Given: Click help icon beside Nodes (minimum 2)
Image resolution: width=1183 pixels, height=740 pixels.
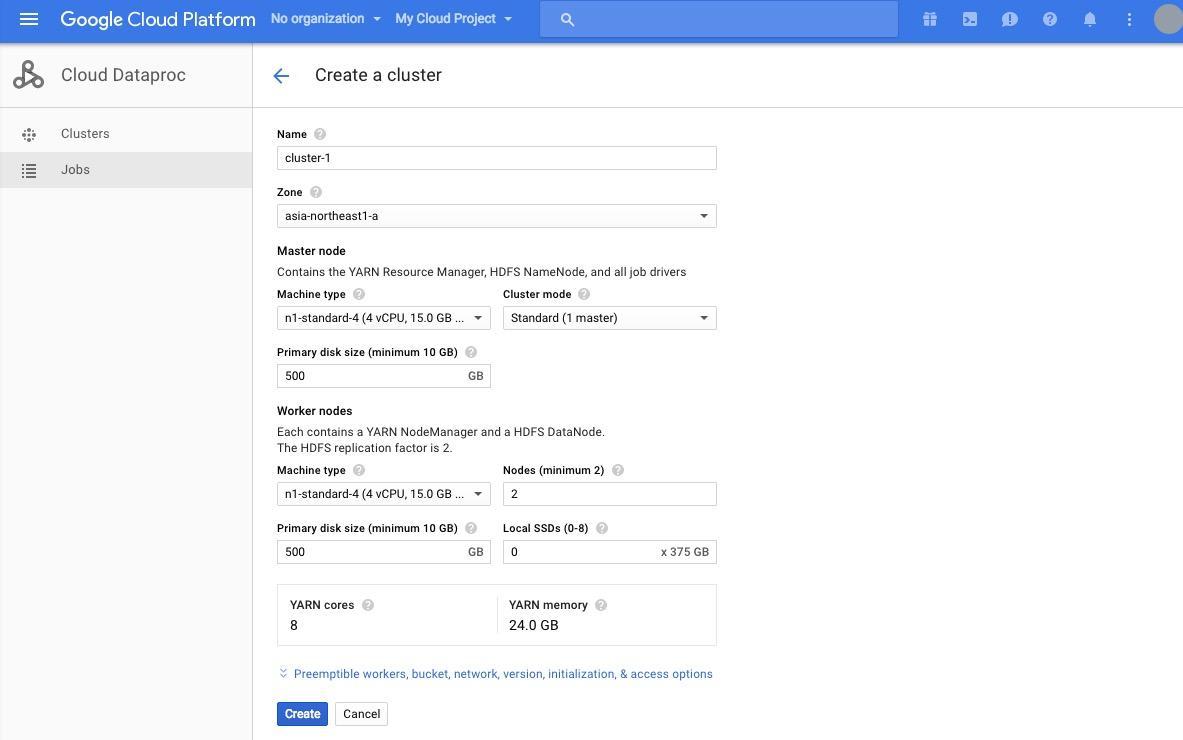Looking at the screenshot, I should (617, 470).
